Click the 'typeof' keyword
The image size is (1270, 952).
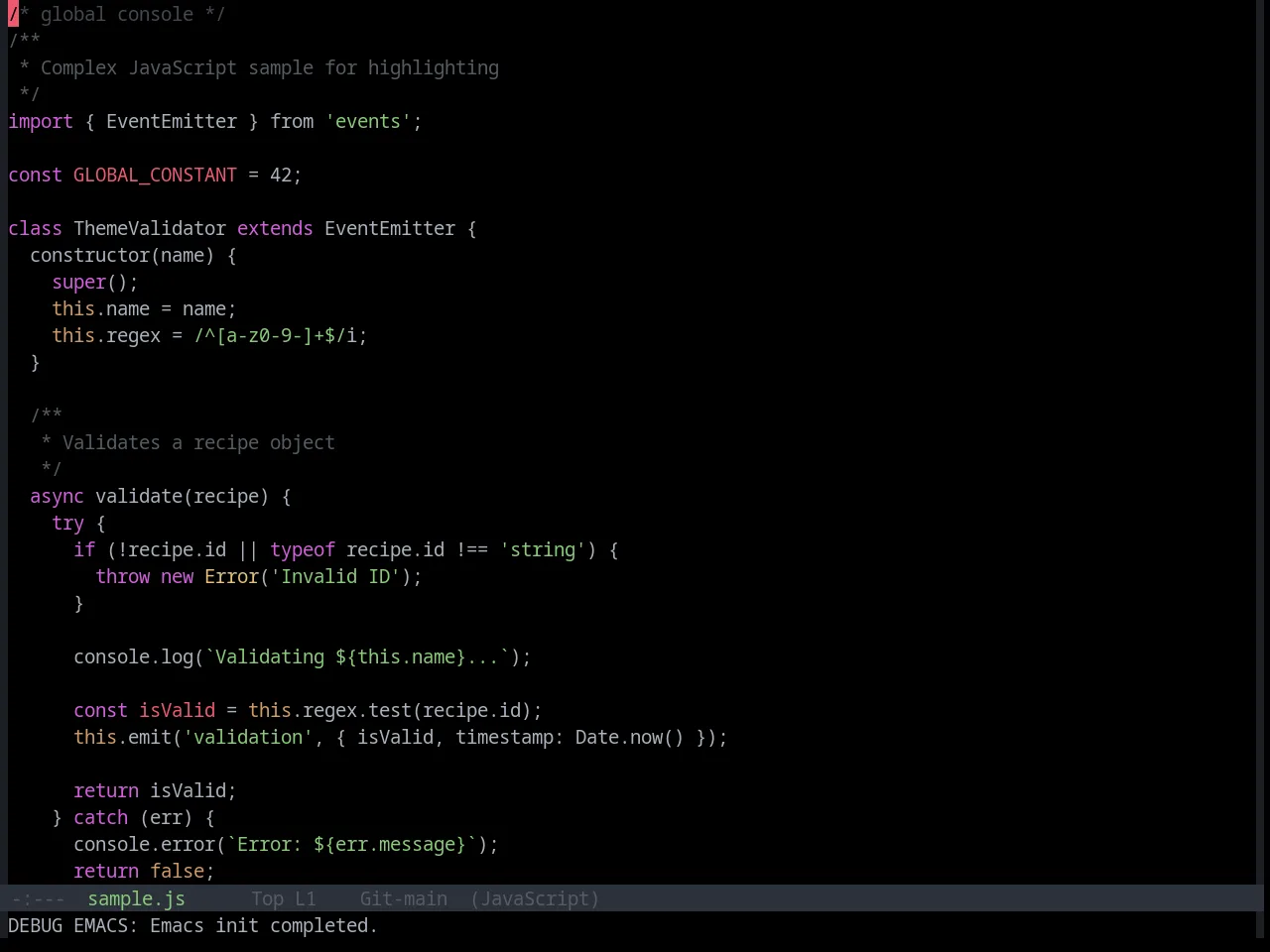[x=303, y=549]
